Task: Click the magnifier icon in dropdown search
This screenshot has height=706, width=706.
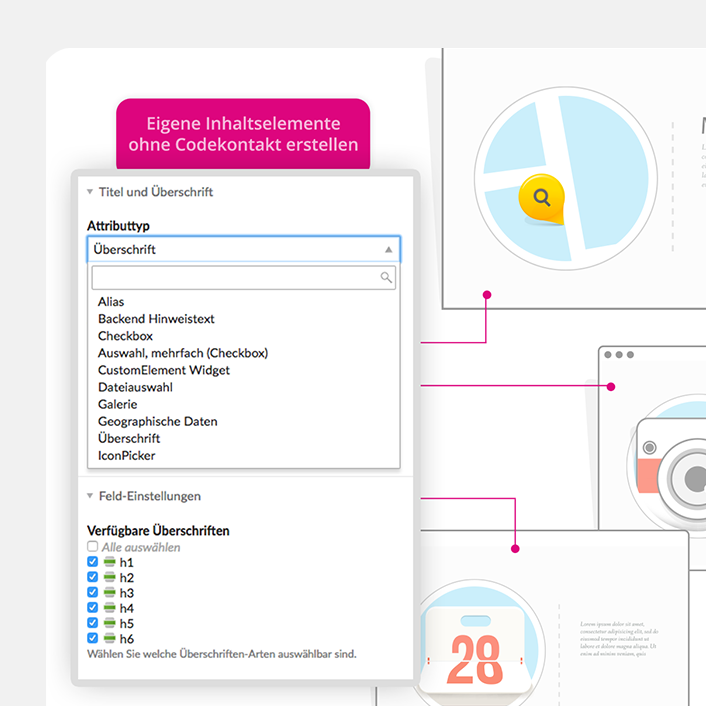Action: pyautogui.click(x=386, y=277)
